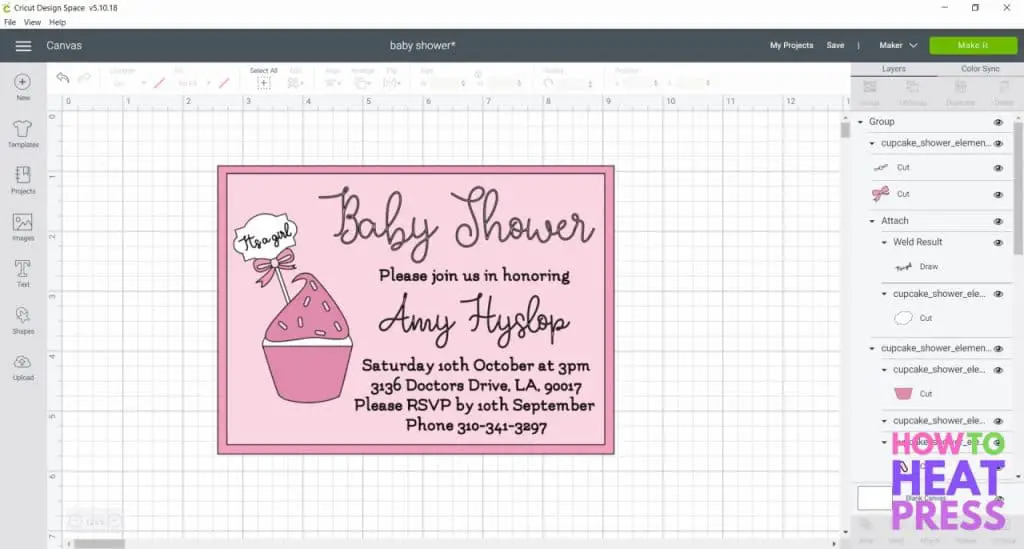
Task: Collapse the Attach layer group
Action: [x=872, y=221]
